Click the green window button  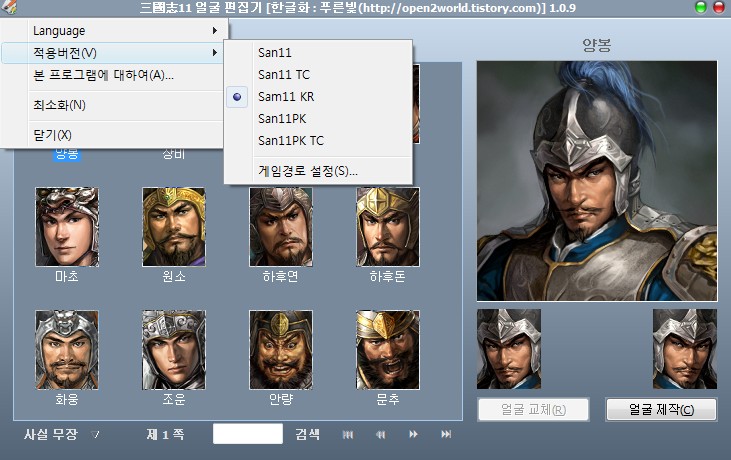(701, 7)
